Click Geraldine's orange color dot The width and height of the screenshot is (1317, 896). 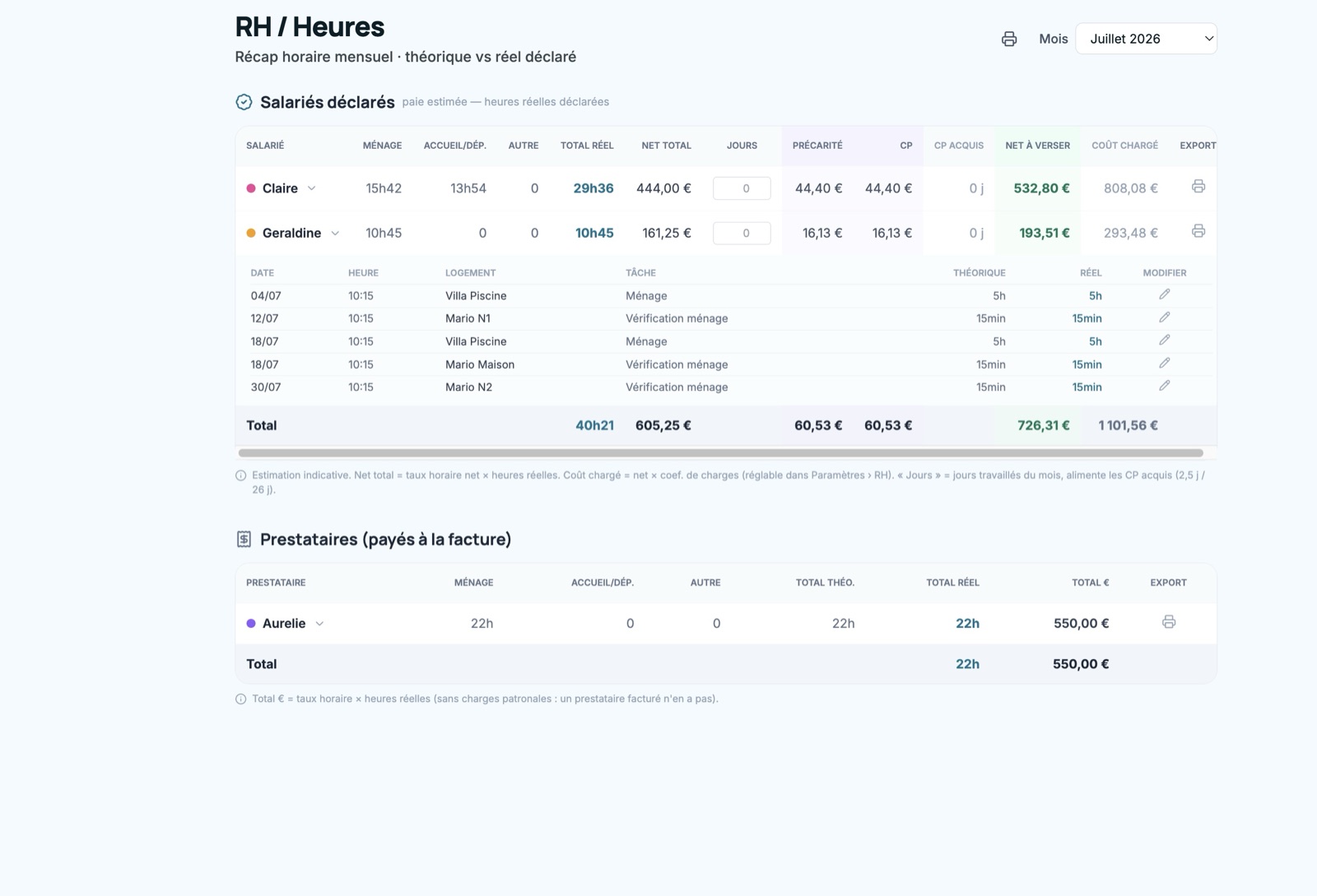click(x=251, y=233)
